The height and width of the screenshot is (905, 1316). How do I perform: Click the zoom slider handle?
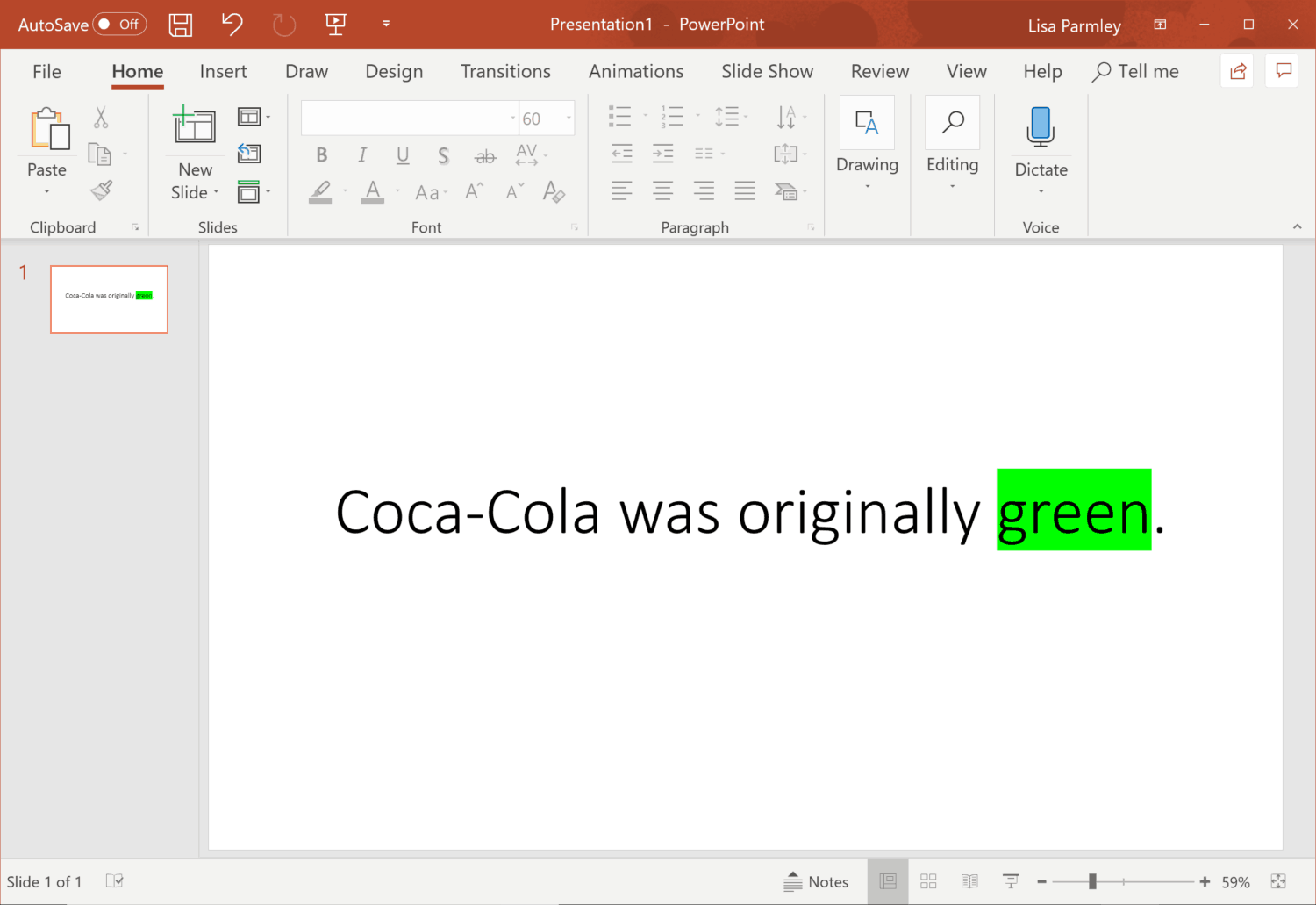pyautogui.click(x=1092, y=881)
